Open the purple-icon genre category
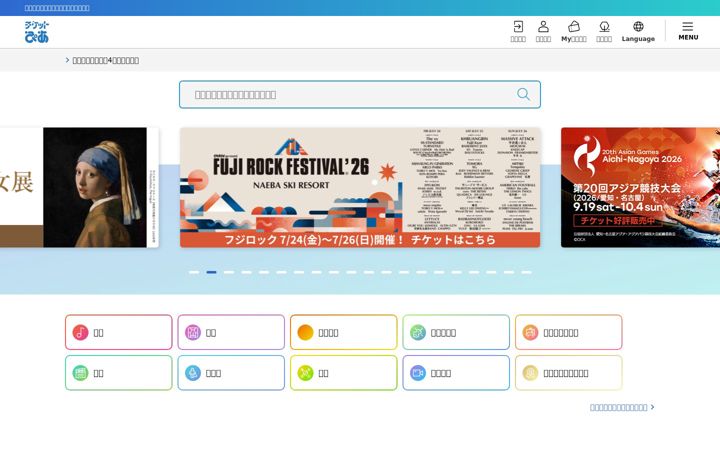This screenshot has height=450, width=720. click(x=231, y=332)
